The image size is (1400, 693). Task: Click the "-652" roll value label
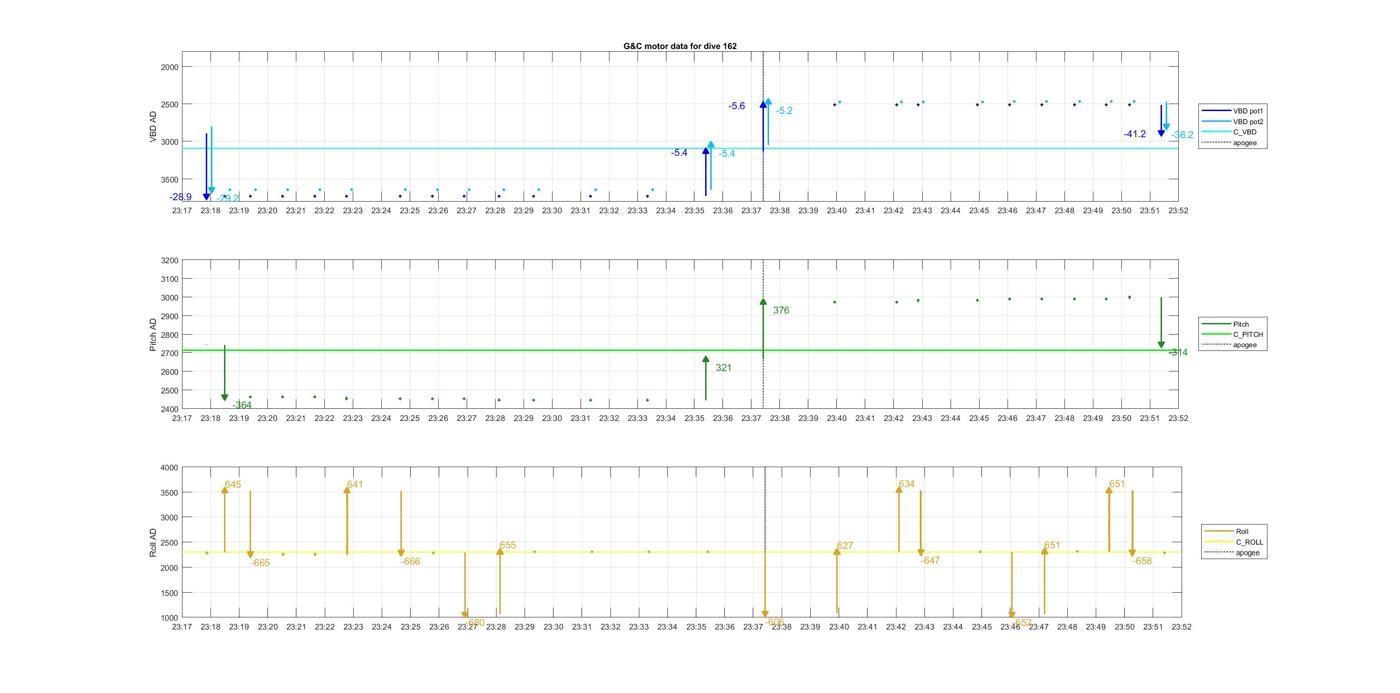pyautogui.click(x=1022, y=622)
